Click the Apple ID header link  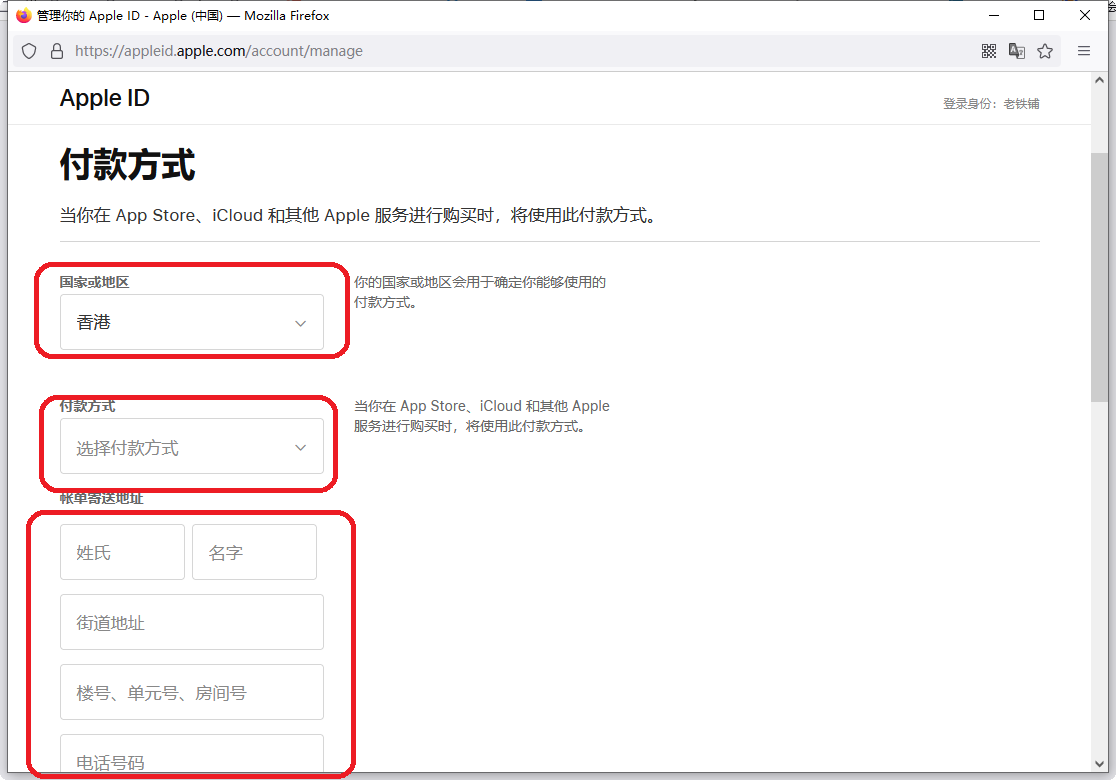[104, 98]
